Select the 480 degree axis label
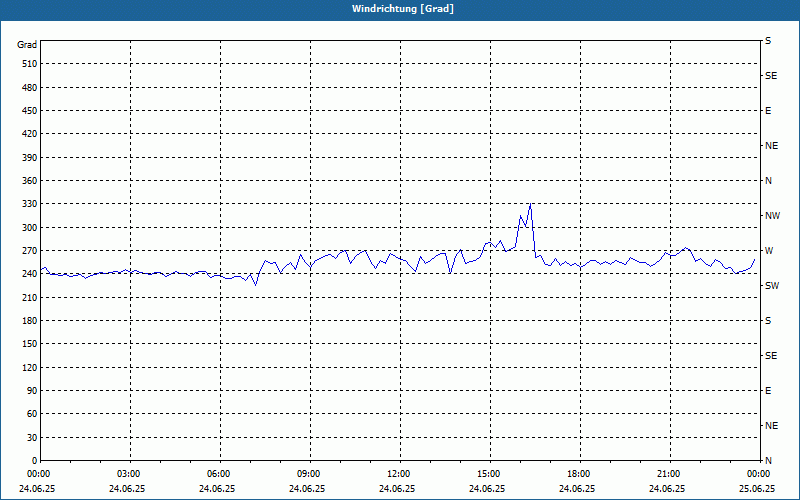This screenshot has height=500, width=800. coord(30,88)
